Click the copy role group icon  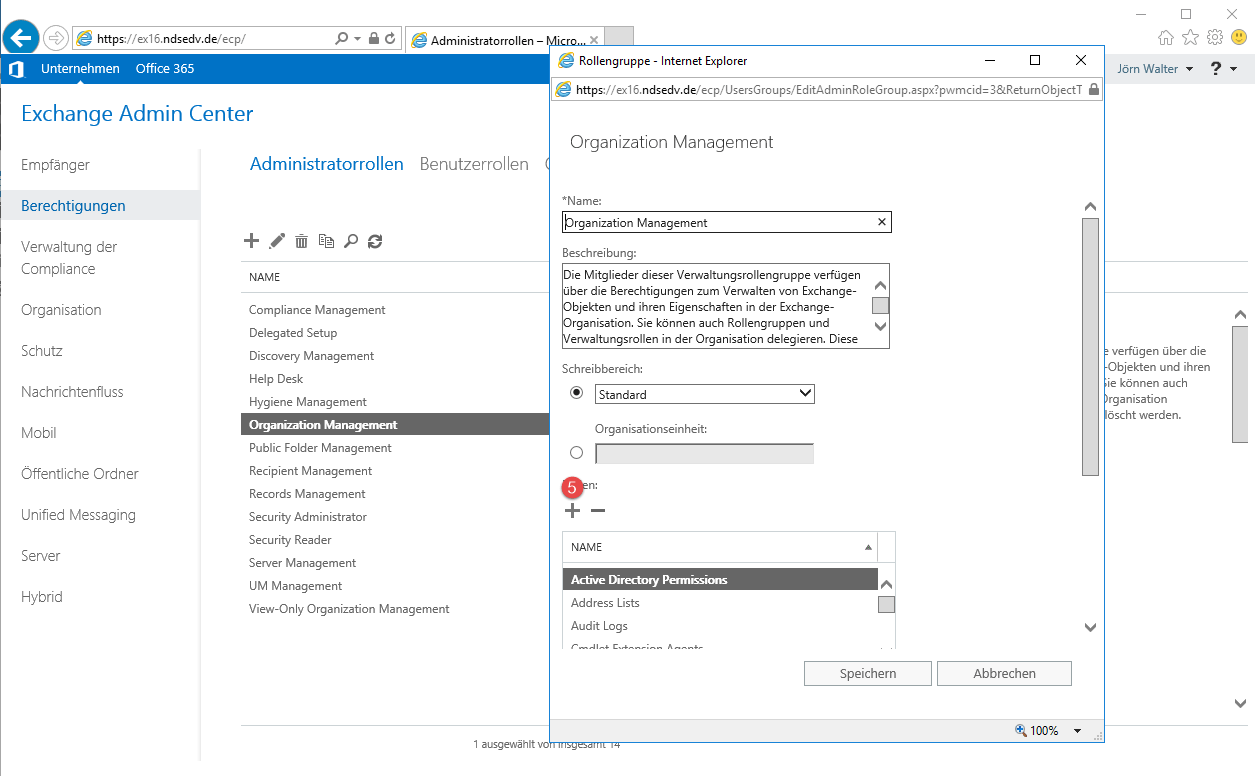tap(326, 241)
